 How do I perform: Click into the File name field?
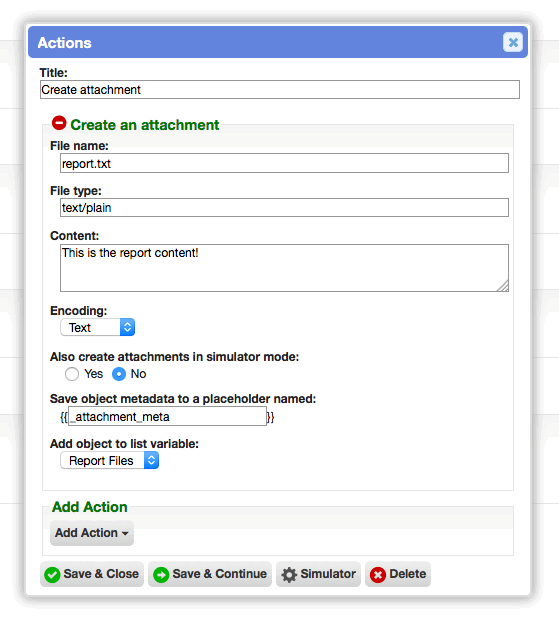point(284,163)
